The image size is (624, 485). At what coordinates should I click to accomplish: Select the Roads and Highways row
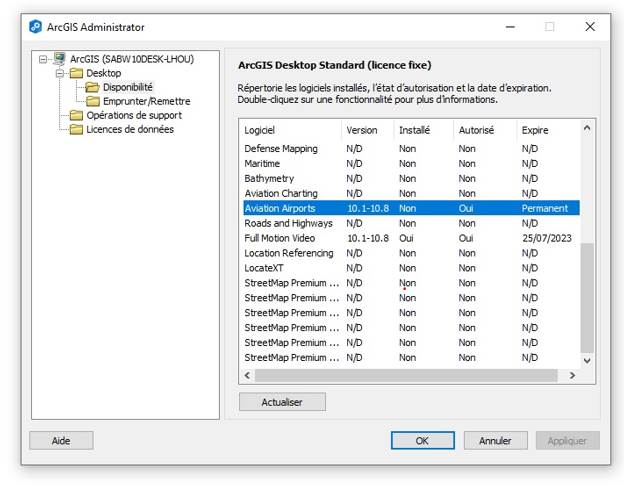click(x=411, y=223)
